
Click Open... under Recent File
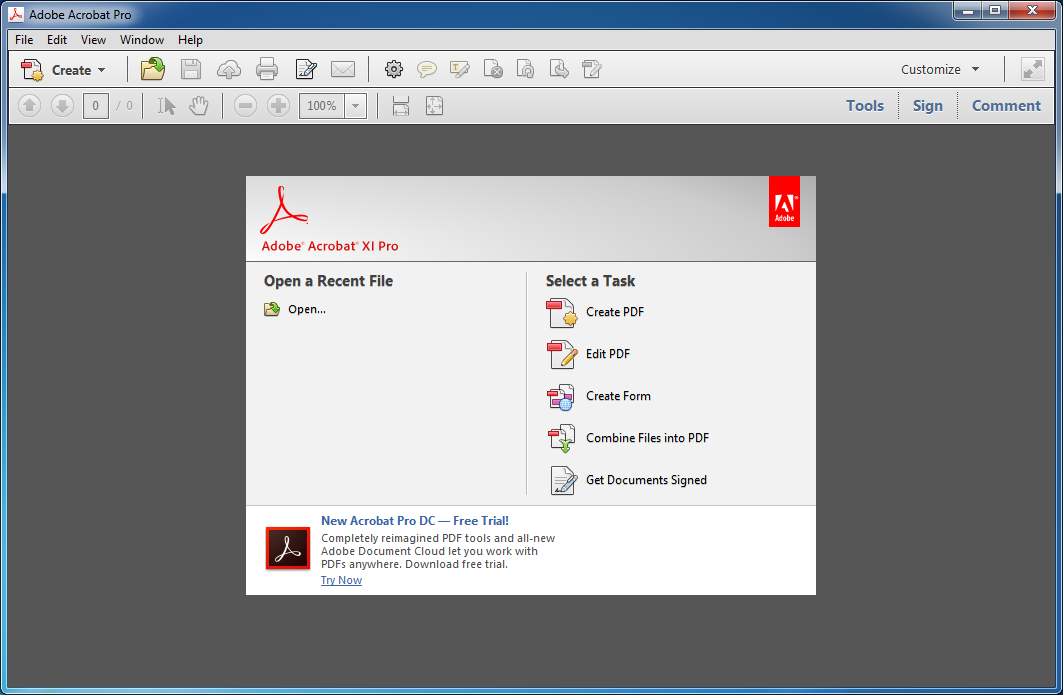[x=306, y=309]
